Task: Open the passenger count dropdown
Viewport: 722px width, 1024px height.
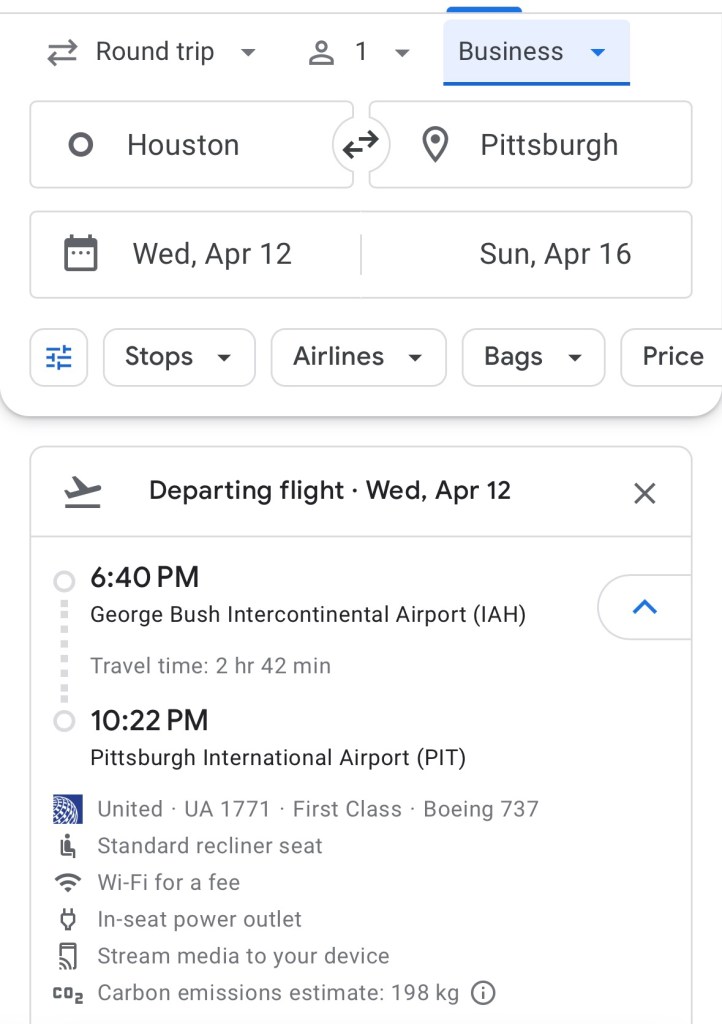Action: coord(359,53)
